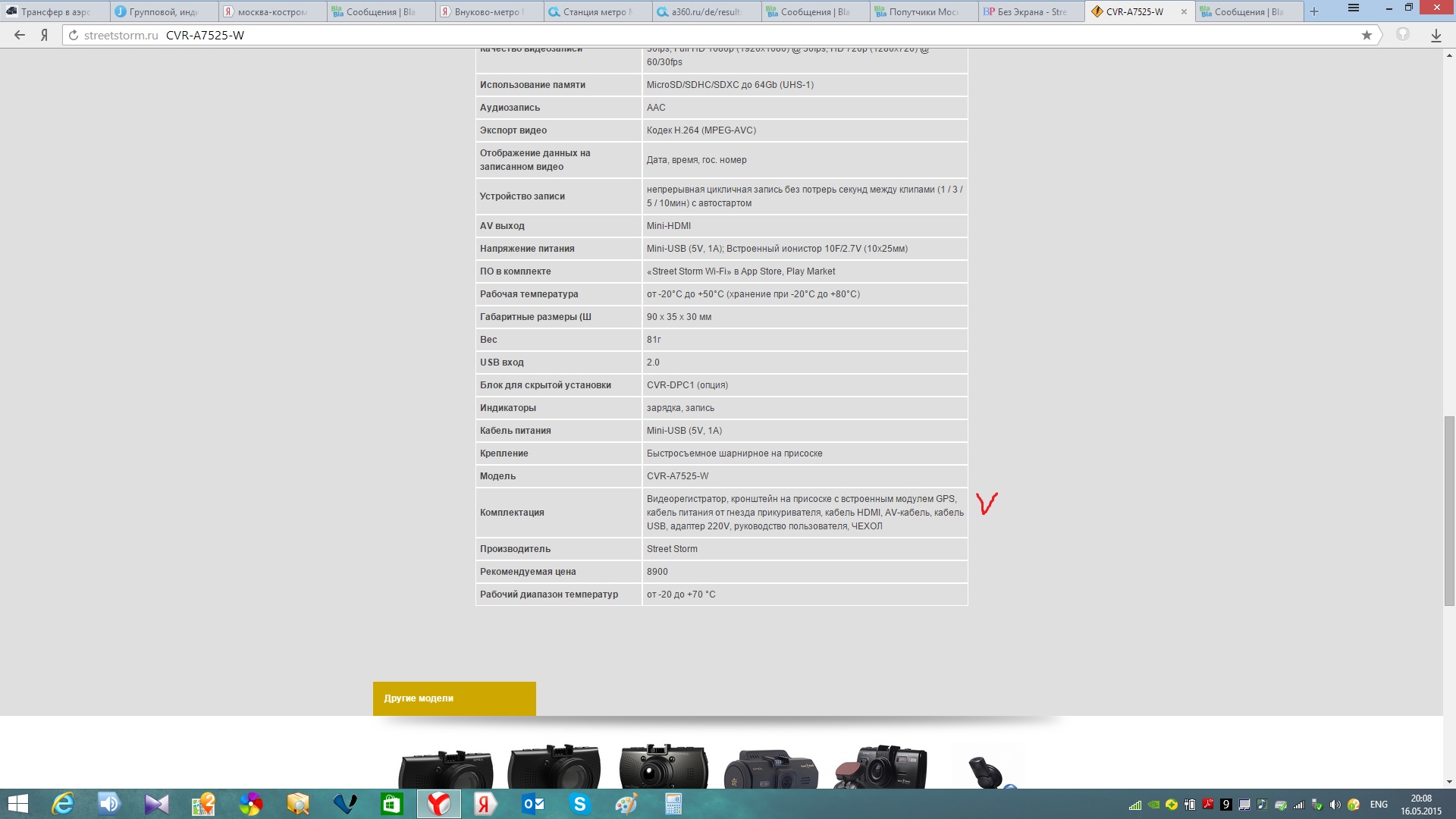Open Windows Store from taskbar
The image size is (1456, 819).
click(x=392, y=804)
